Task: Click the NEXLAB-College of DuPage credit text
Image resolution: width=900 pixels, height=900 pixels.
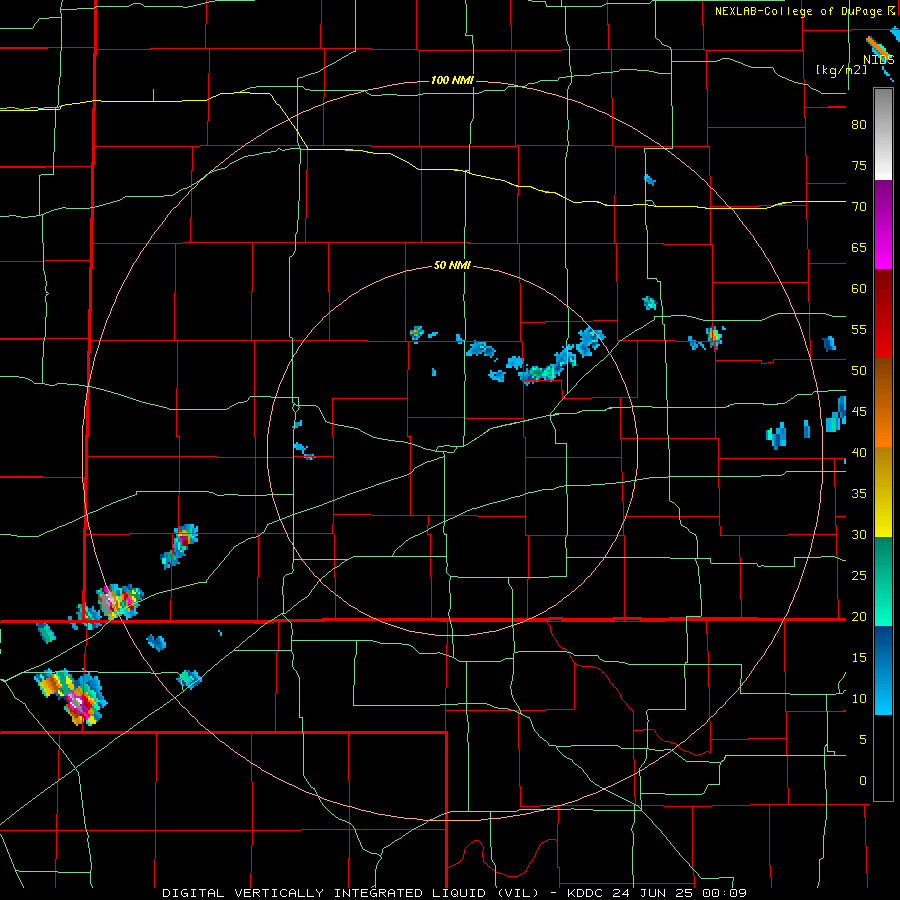Action: click(798, 11)
